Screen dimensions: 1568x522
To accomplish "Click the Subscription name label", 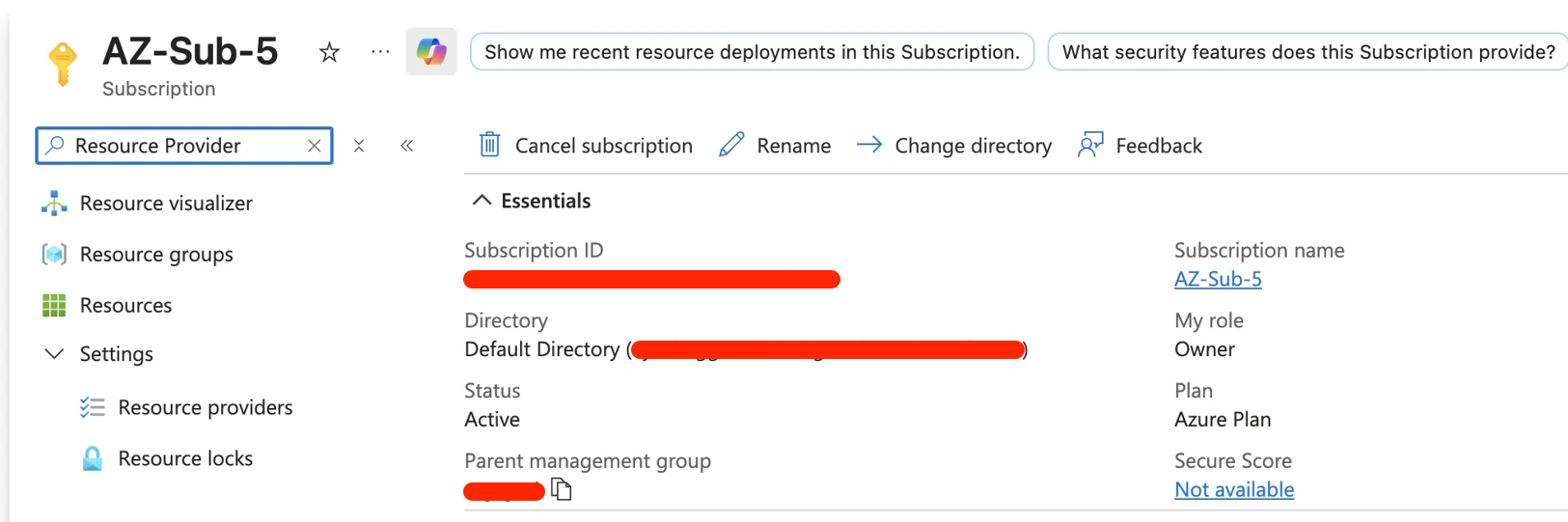I will [x=1259, y=250].
